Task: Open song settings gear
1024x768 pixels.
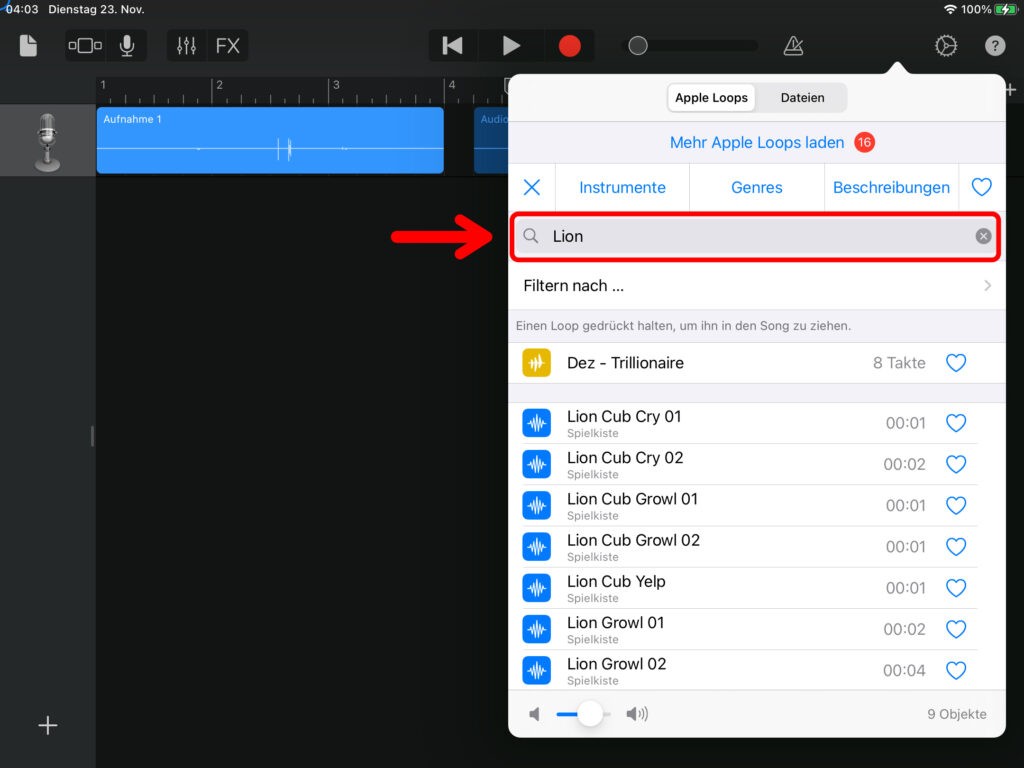Action: (x=945, y=46)
